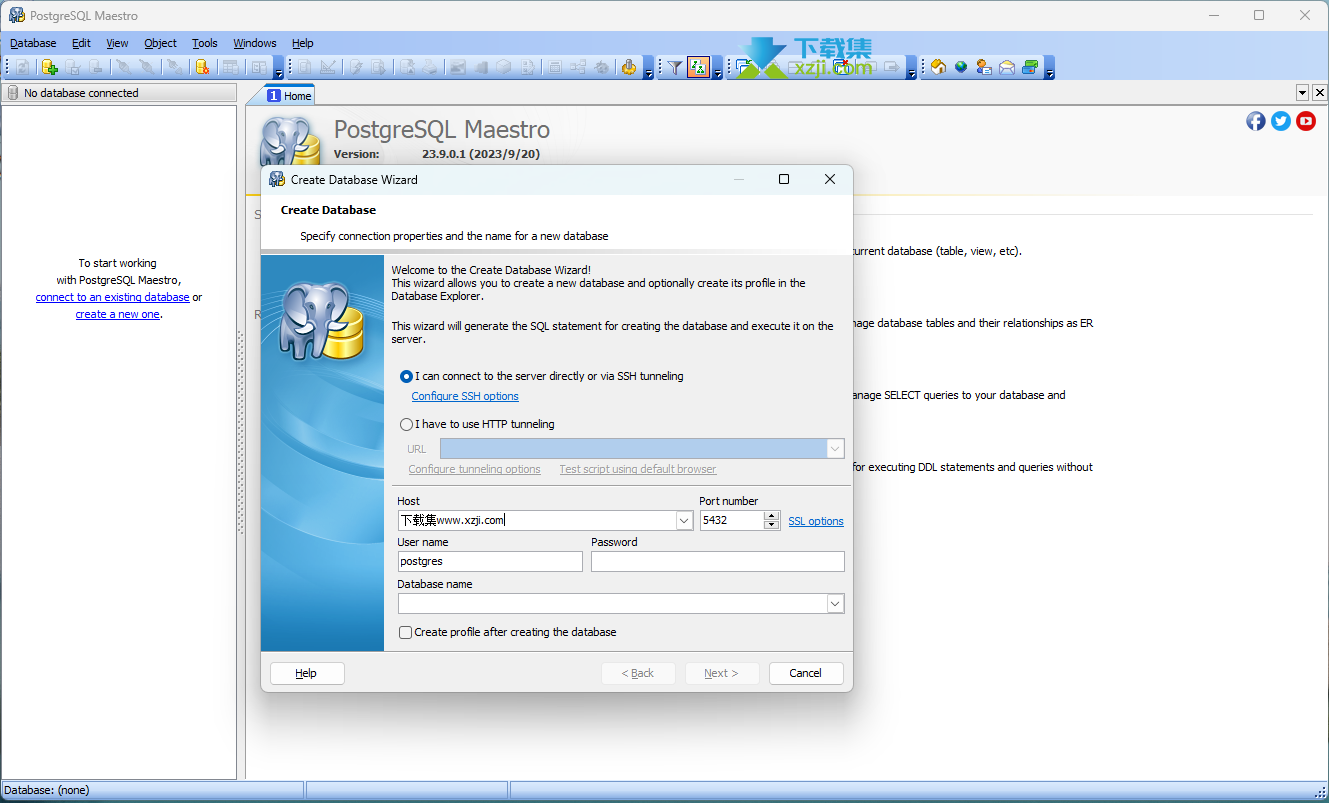Click the person with card toolbar icon

tap(984, 67)
